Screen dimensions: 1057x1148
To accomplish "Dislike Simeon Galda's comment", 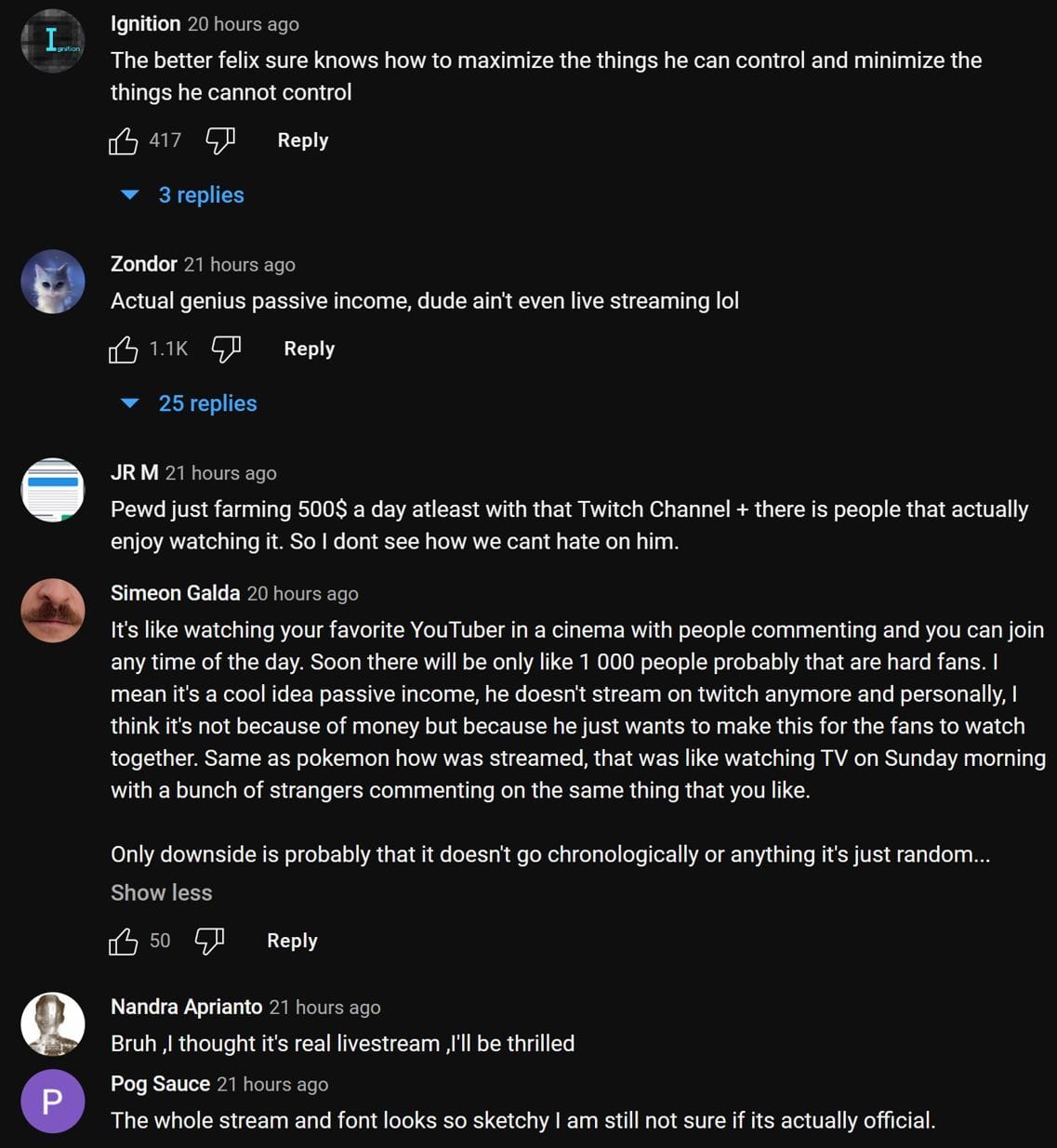I will (209, 942).
